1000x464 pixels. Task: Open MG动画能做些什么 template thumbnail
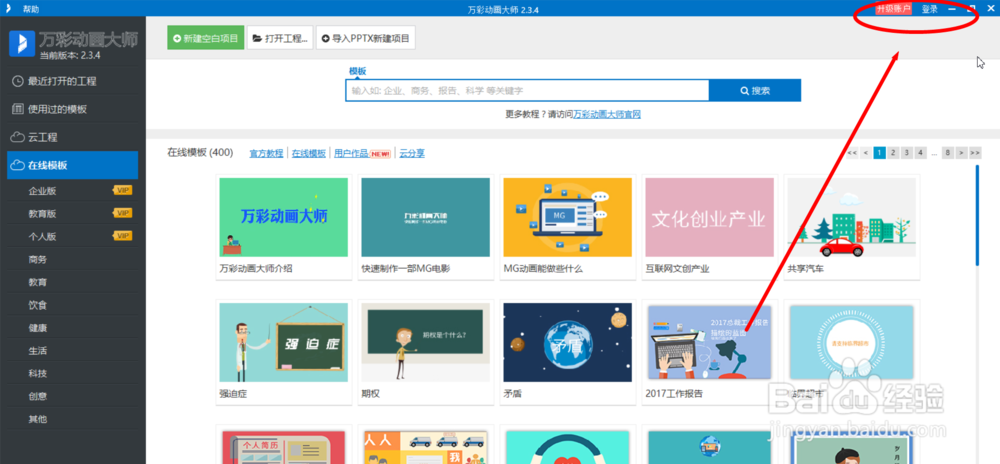pos(568,217)
